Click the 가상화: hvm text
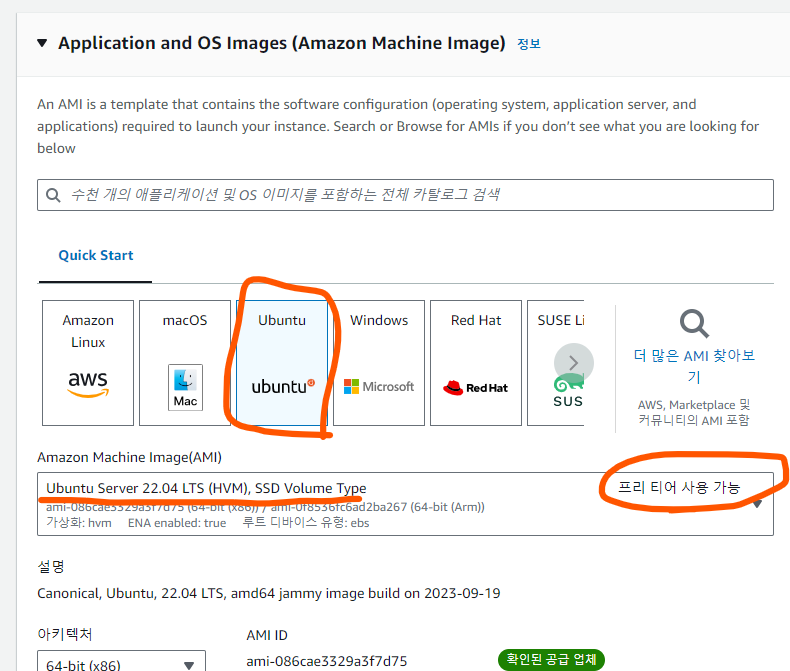This screenshot has width=790, height=671. [x=79, y=522]
